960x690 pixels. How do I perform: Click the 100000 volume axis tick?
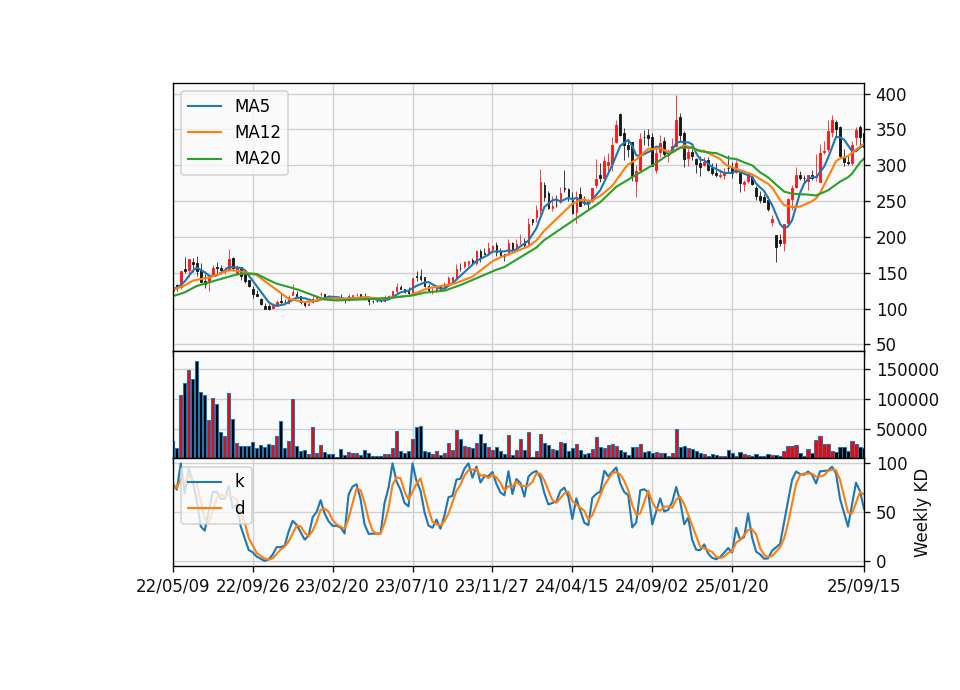(x=907, y=400)
